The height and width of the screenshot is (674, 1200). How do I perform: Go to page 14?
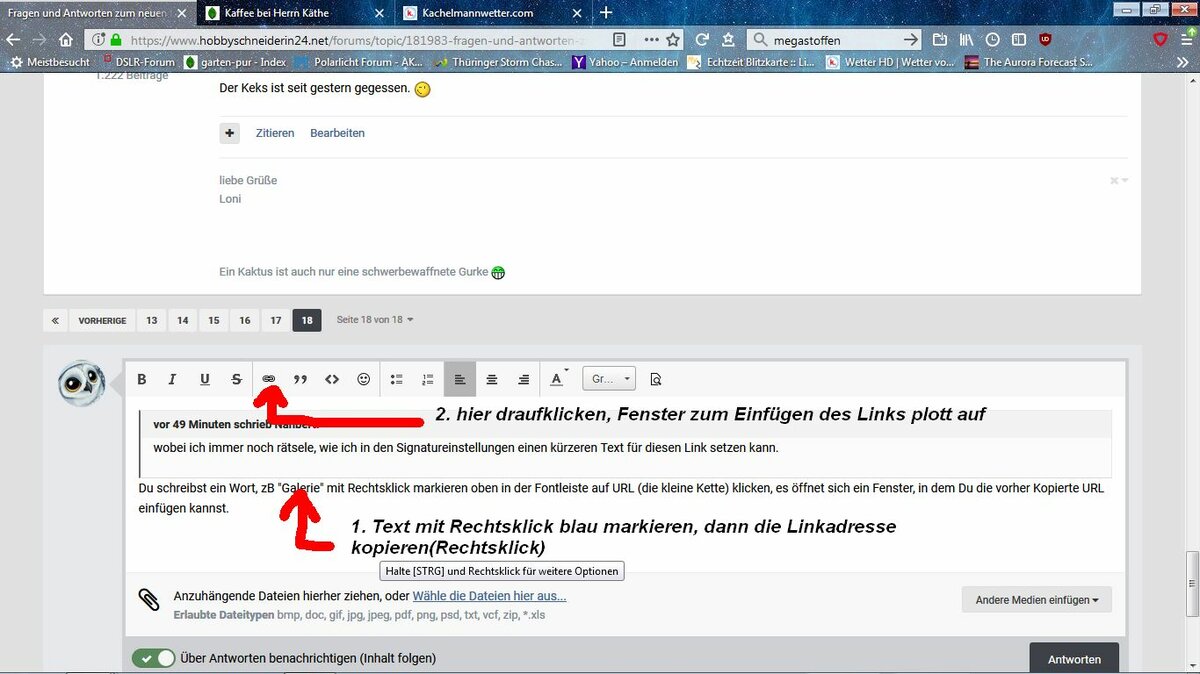pos(183,320)
